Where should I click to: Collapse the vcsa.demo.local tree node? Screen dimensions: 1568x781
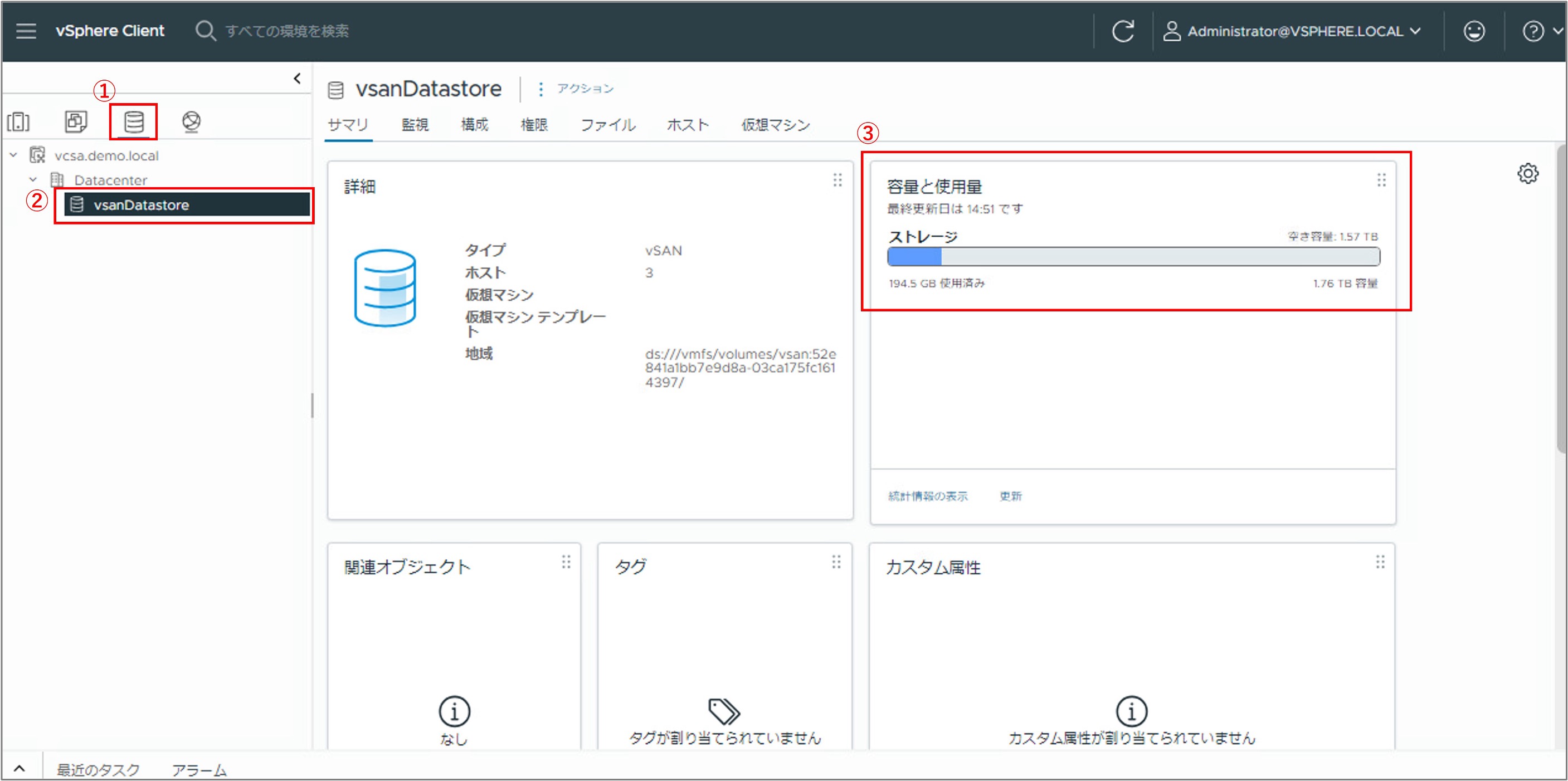pyautogui.click(x=13, y=155)
